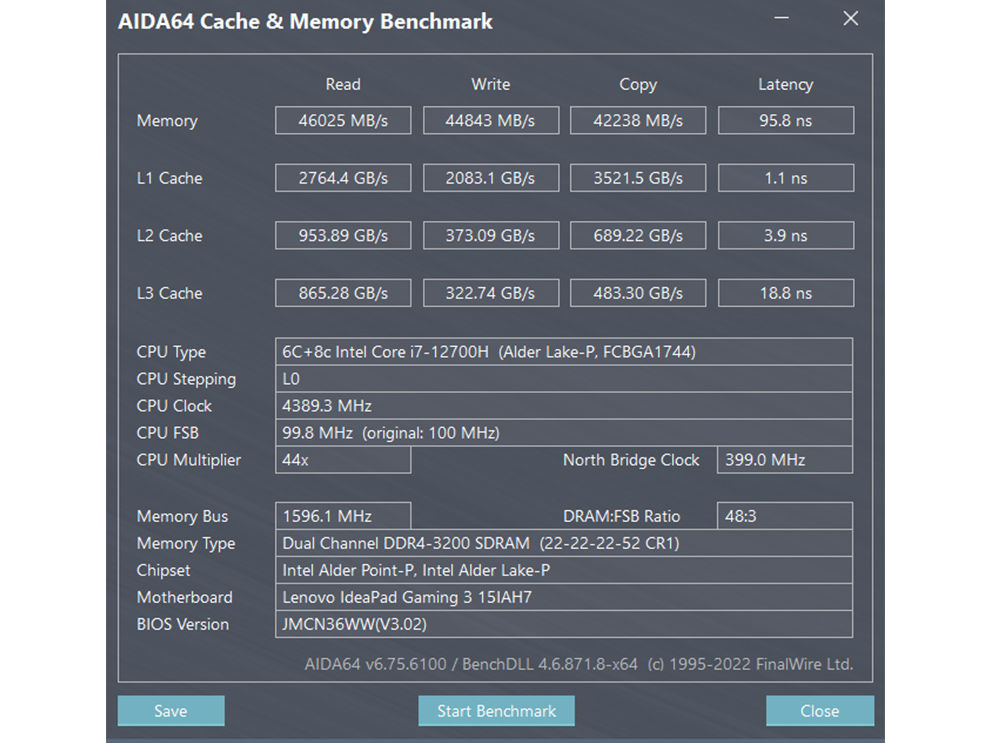The height and width of the screenshot is (743, 990).
Task: Click L1 Cache Read 2764.4 GB/s
Action: click(x=343, y=177)
